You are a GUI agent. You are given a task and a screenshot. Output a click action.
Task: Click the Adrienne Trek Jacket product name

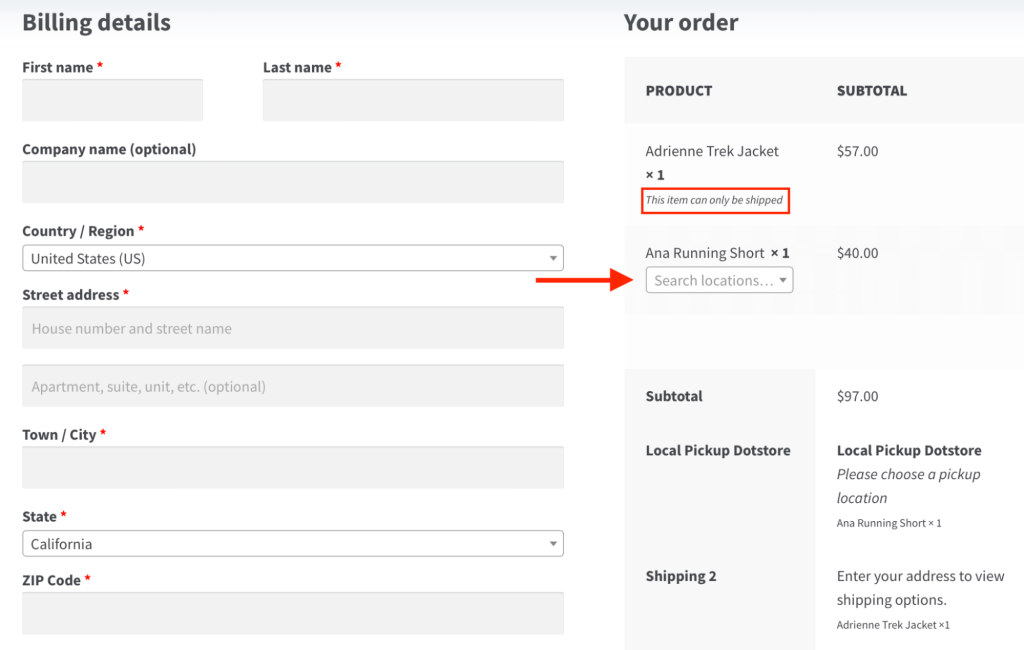[x=712, y=151]
